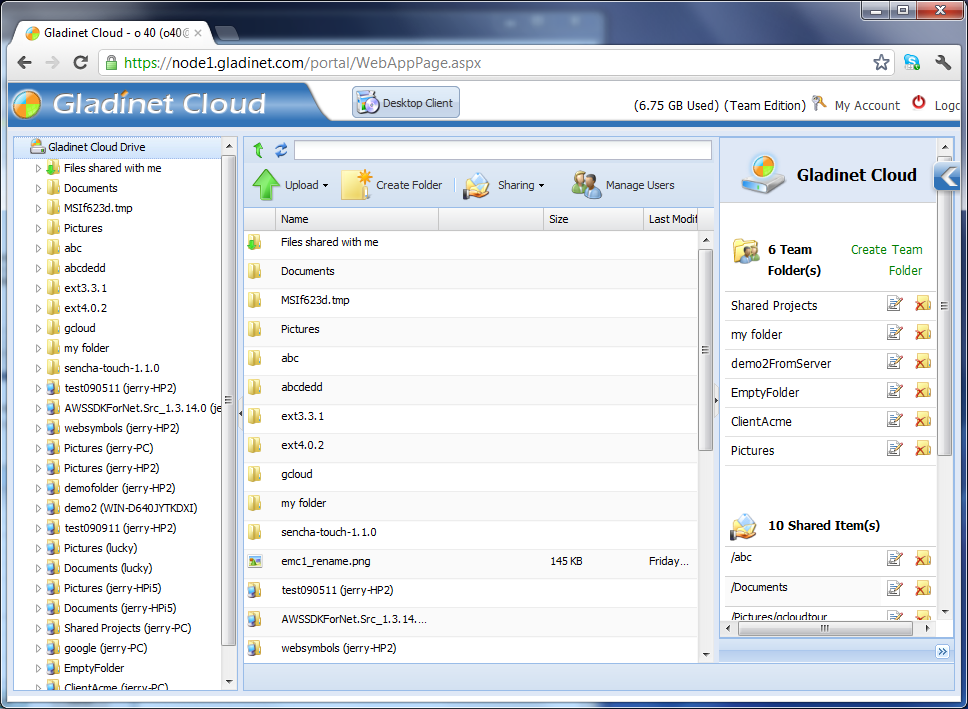The image size is (968, 709).
Task: Click the new tab button in Chrome
Action: tap(227, 33)
